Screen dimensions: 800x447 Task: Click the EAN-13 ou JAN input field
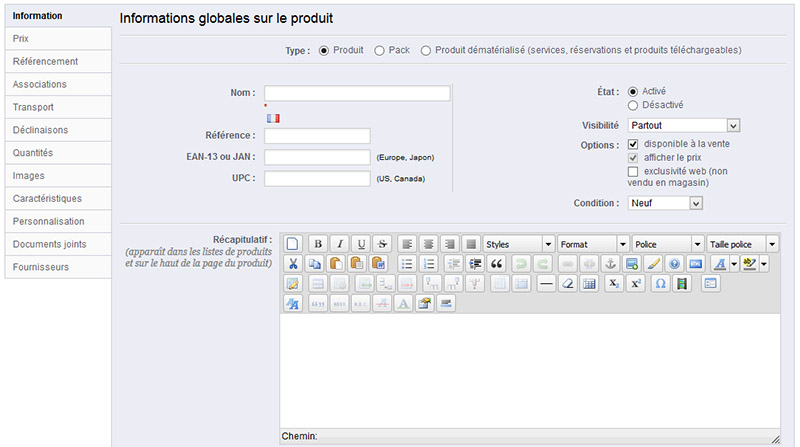tap(317, 157)
